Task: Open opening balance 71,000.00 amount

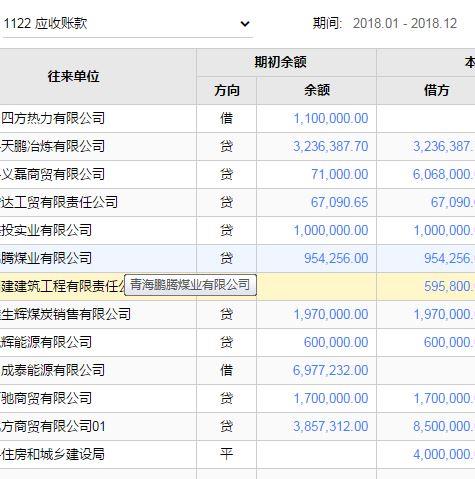Action: coord(340,174)
